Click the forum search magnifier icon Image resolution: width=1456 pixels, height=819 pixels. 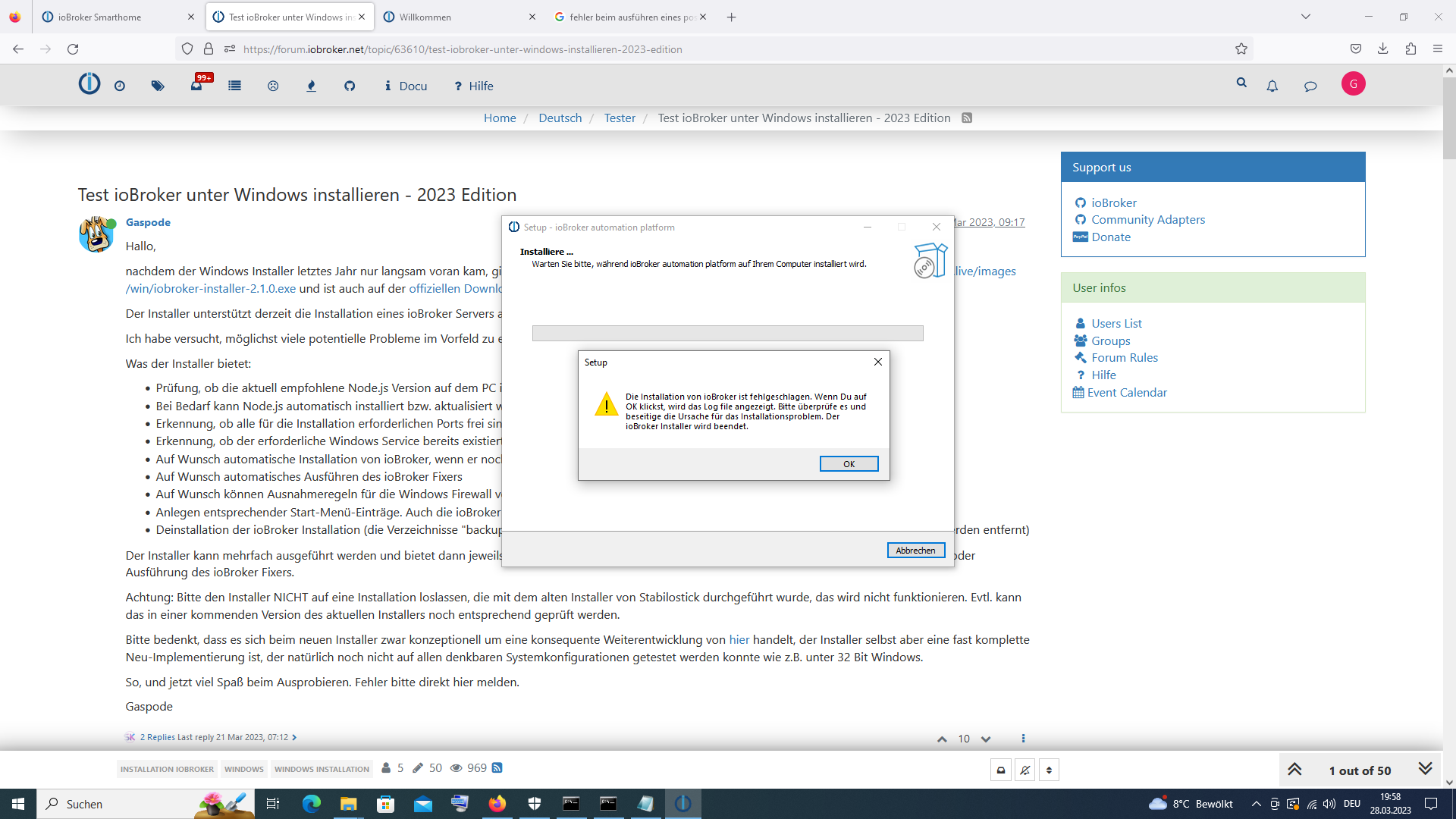pyautogui.click(x=1241, y=83)
